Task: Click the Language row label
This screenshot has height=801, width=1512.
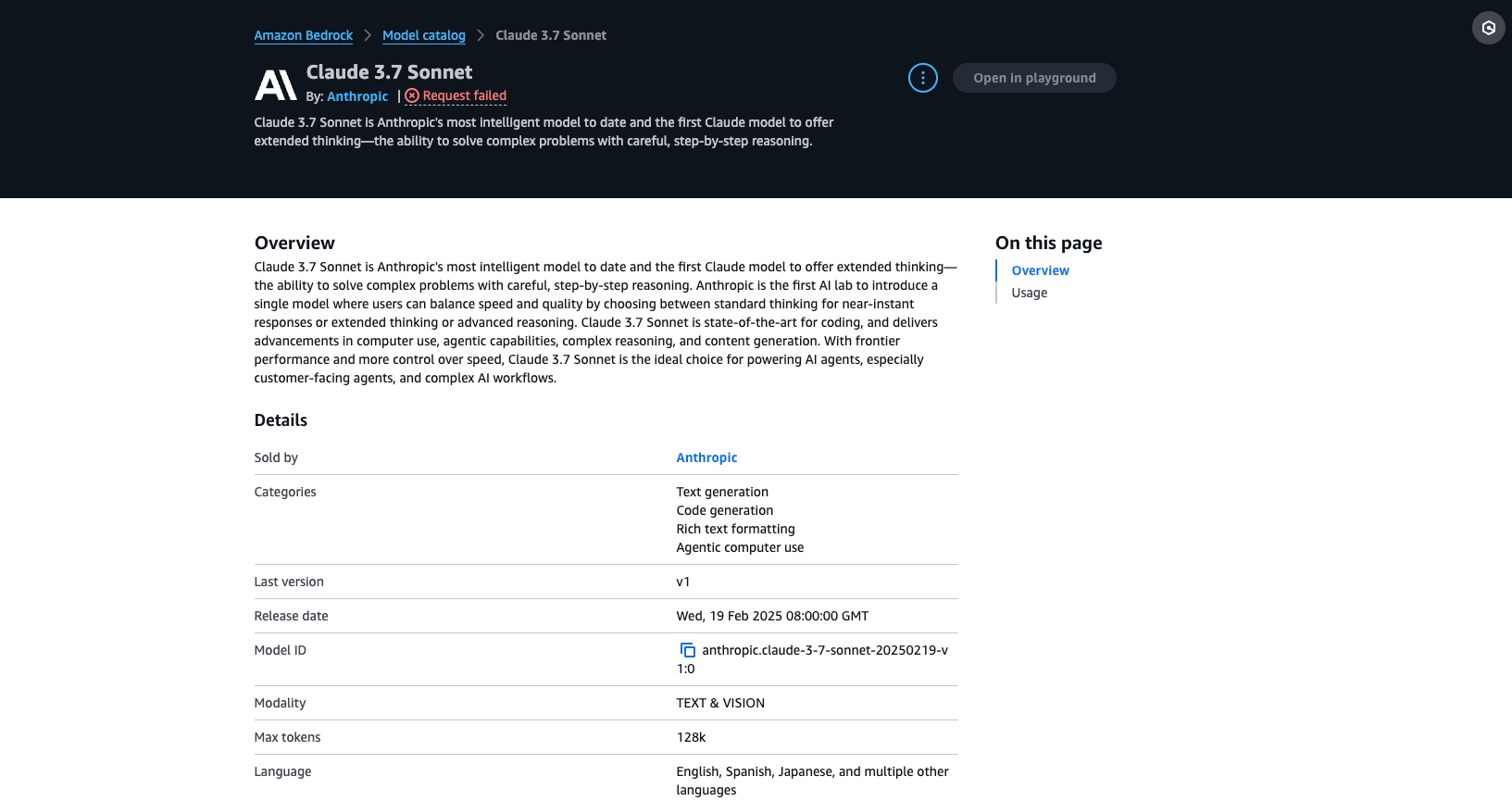Action: click(282, 771)
